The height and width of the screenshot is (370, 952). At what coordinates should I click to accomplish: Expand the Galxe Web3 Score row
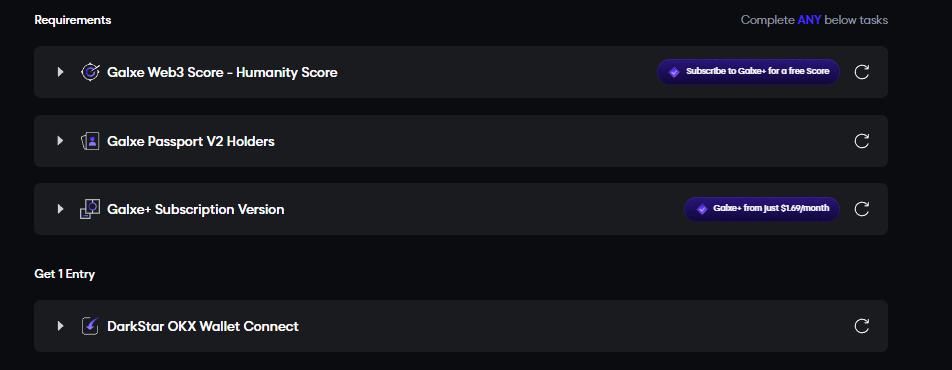(60, 72)
